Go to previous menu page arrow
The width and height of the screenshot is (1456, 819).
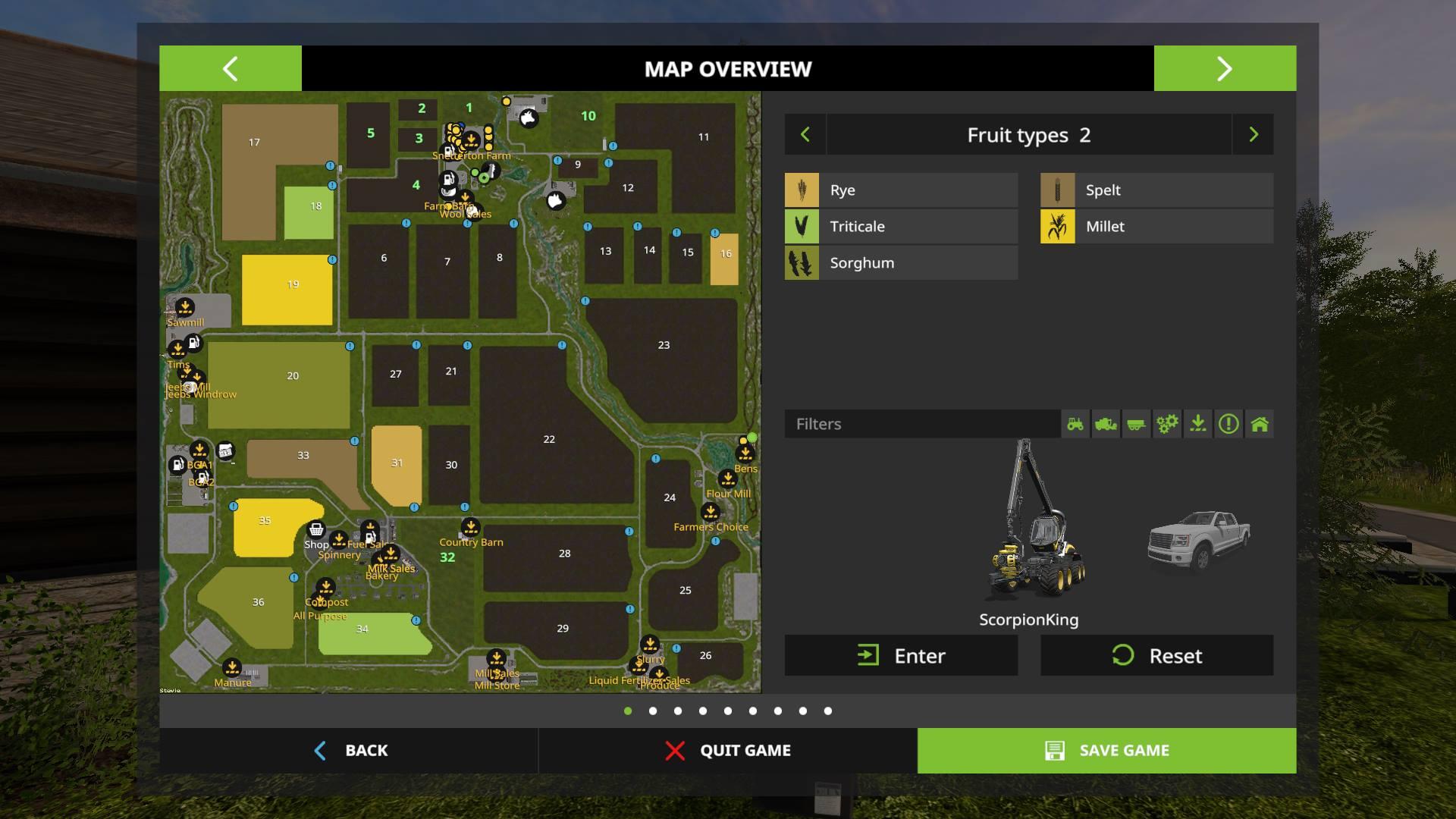coord(231,68)
